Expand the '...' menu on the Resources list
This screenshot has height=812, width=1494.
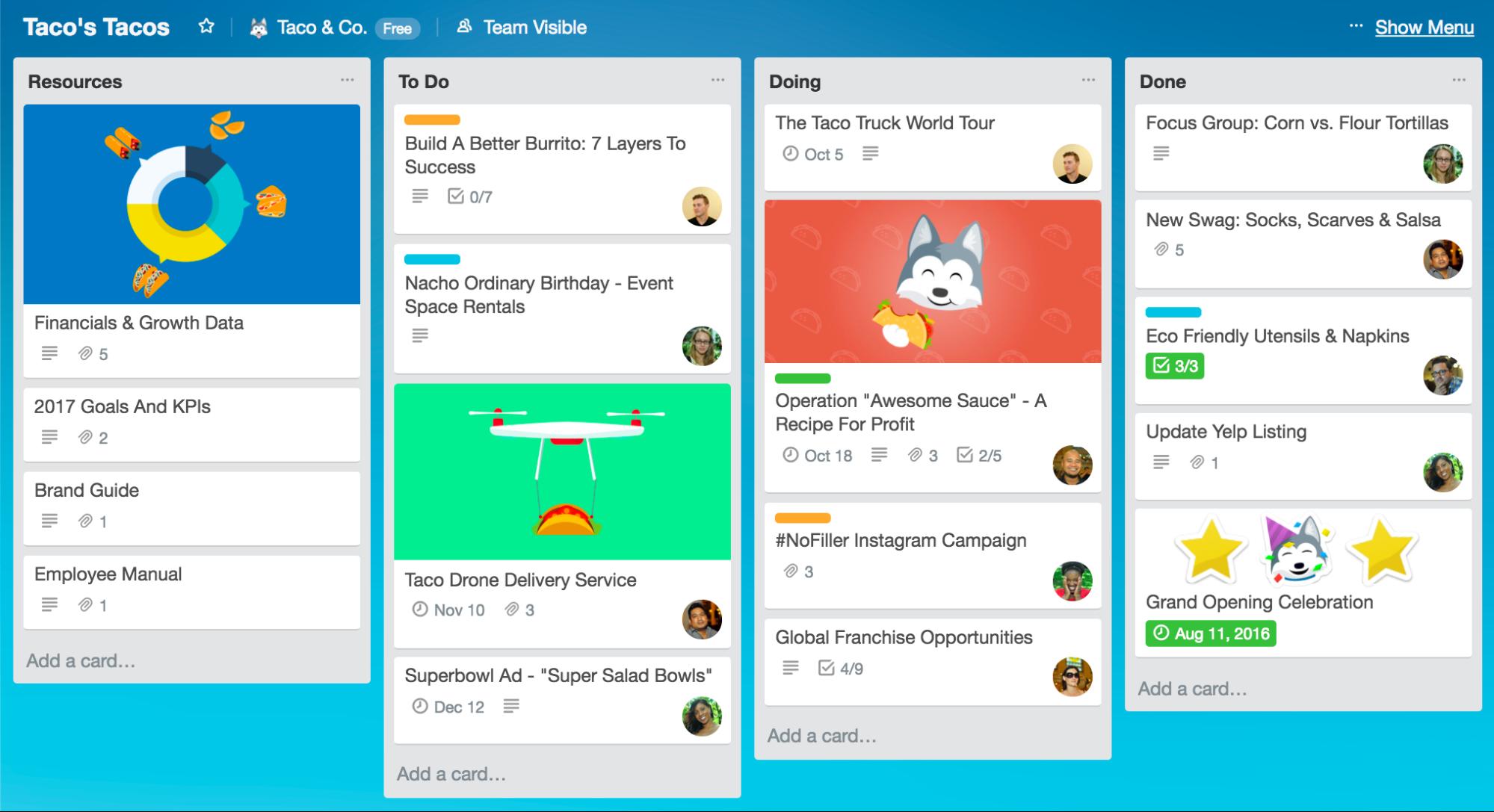[352, 82]
